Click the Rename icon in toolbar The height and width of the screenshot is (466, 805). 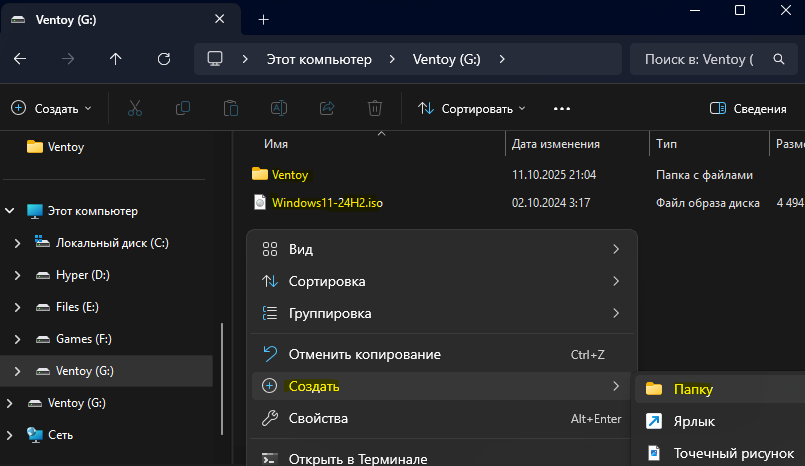[279, 108]
